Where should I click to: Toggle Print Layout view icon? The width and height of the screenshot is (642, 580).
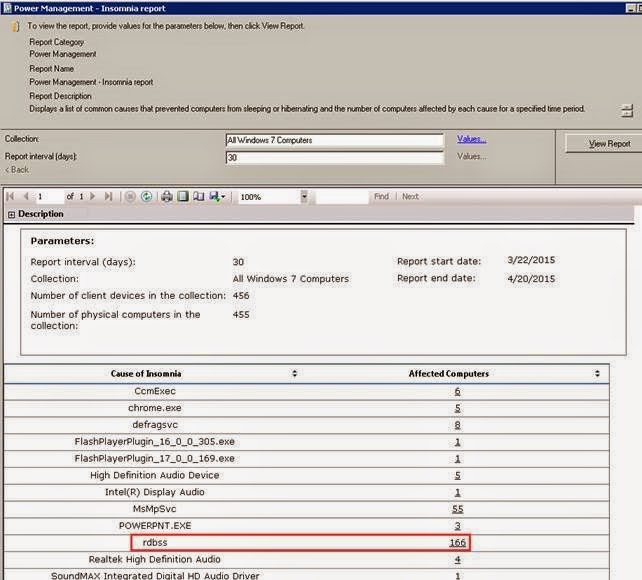pos(183,196)
